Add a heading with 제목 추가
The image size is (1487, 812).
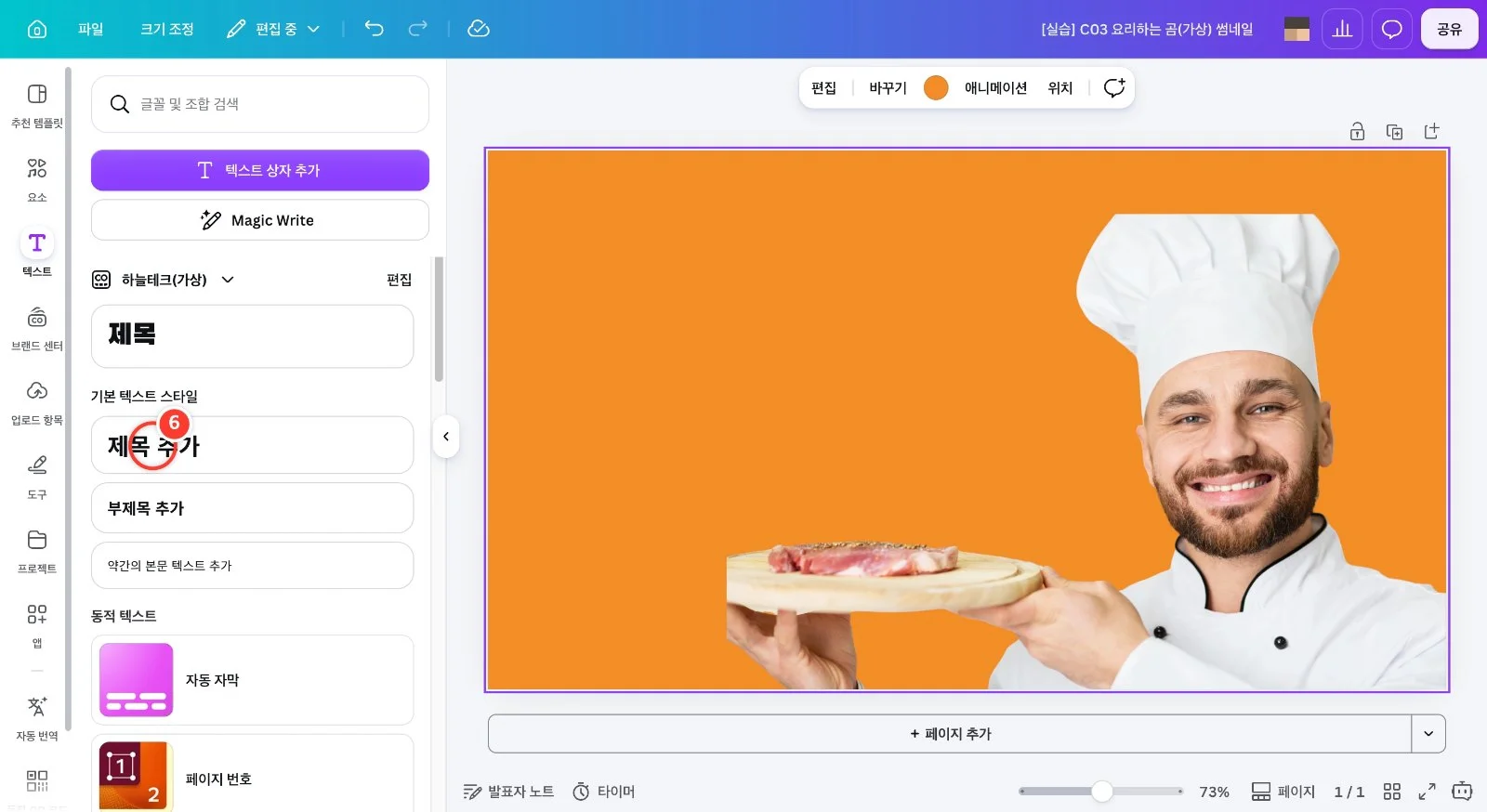[x=252, y=445]
